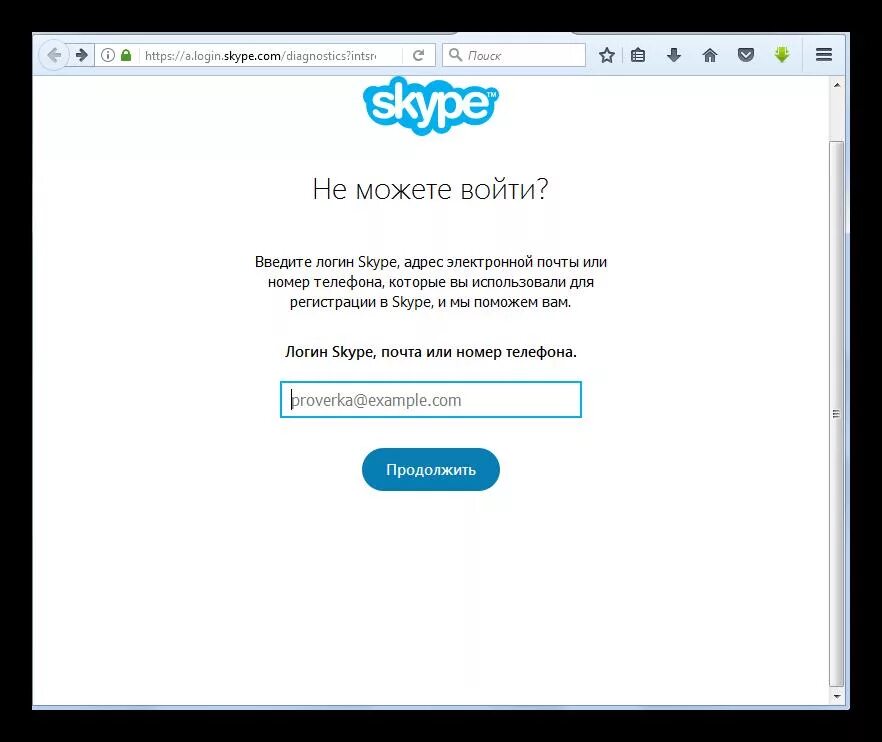This screenshot has width=882, height=742.
Task: Save page to Pocket icon
Action: pos(746,55)
